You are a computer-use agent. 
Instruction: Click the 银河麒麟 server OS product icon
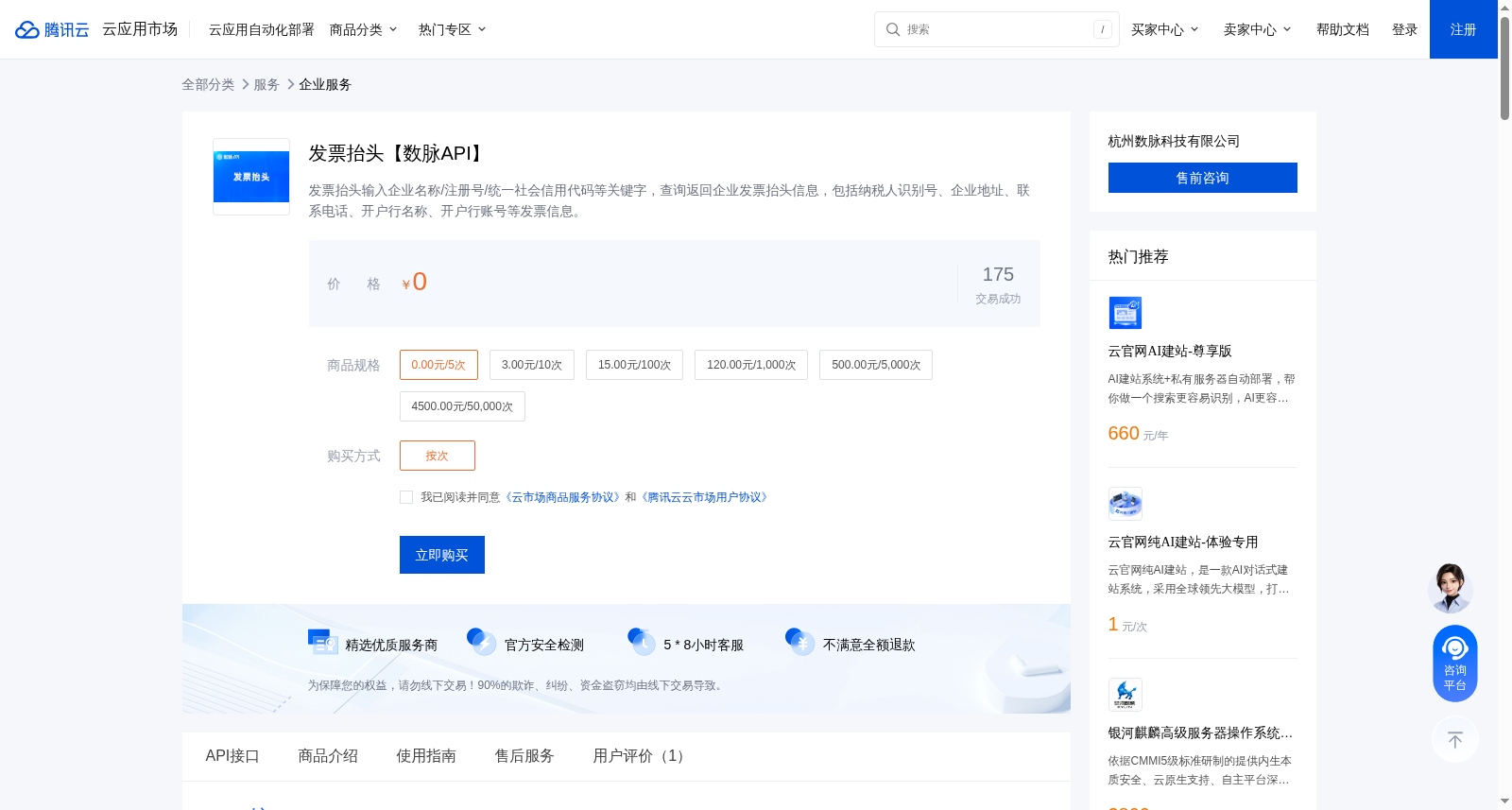[1125, 695]
